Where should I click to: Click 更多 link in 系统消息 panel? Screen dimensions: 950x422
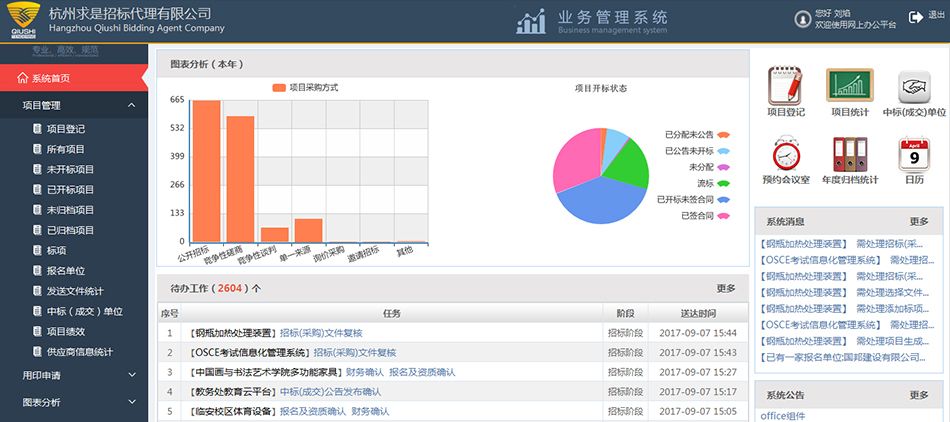[x=918, y=221]
